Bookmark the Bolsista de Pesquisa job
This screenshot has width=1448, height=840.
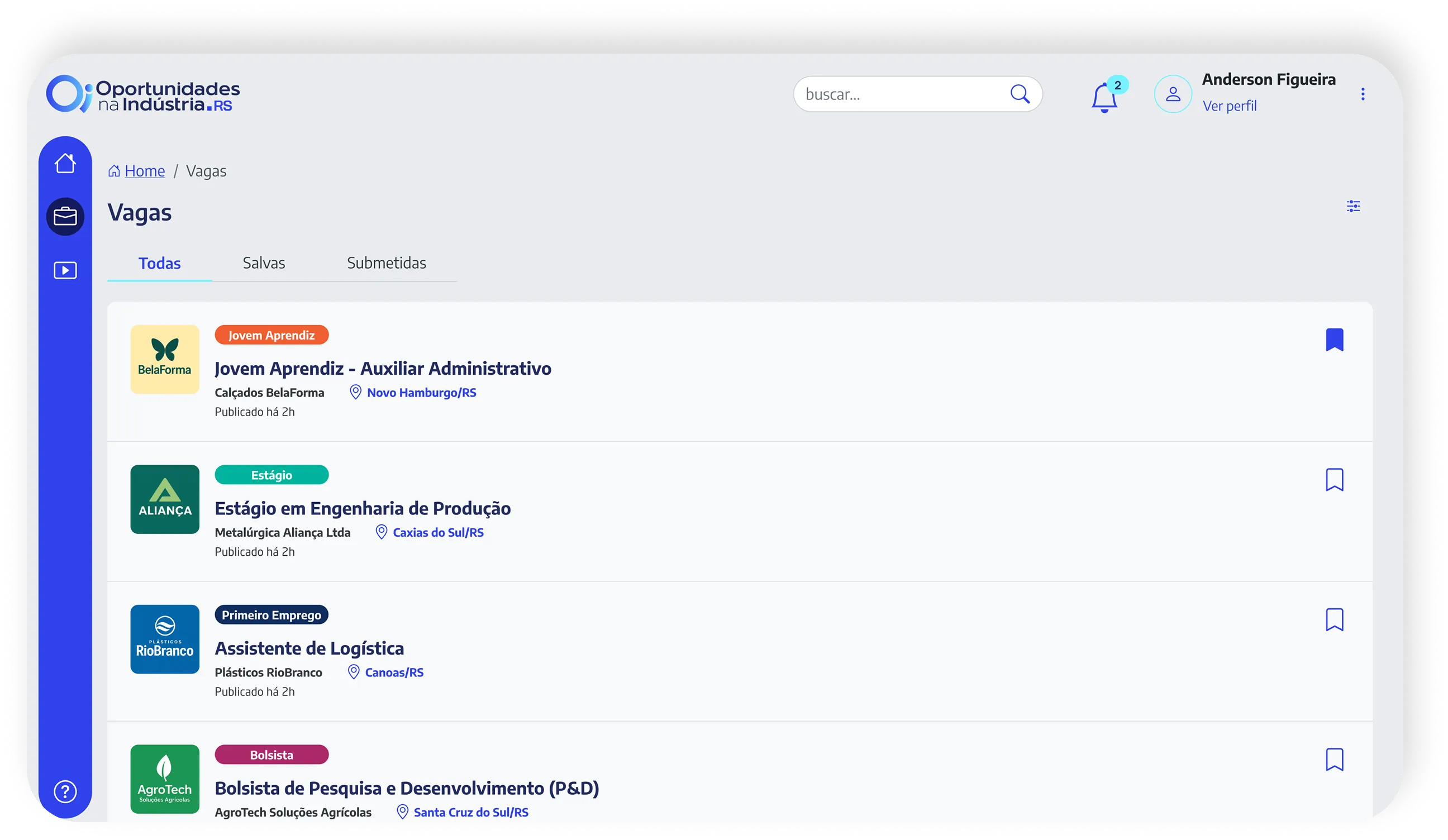pyautogui.click(x=1334, y=759)
